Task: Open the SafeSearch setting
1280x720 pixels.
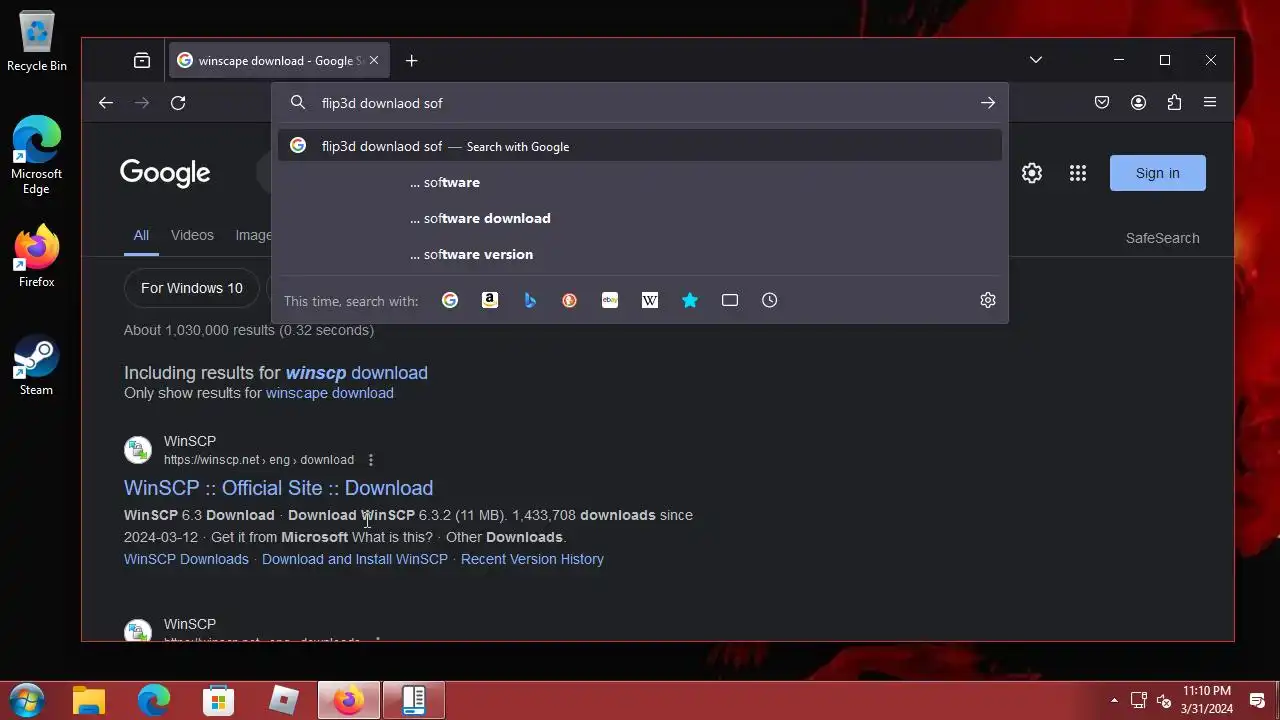Action: pos(1162,238)
